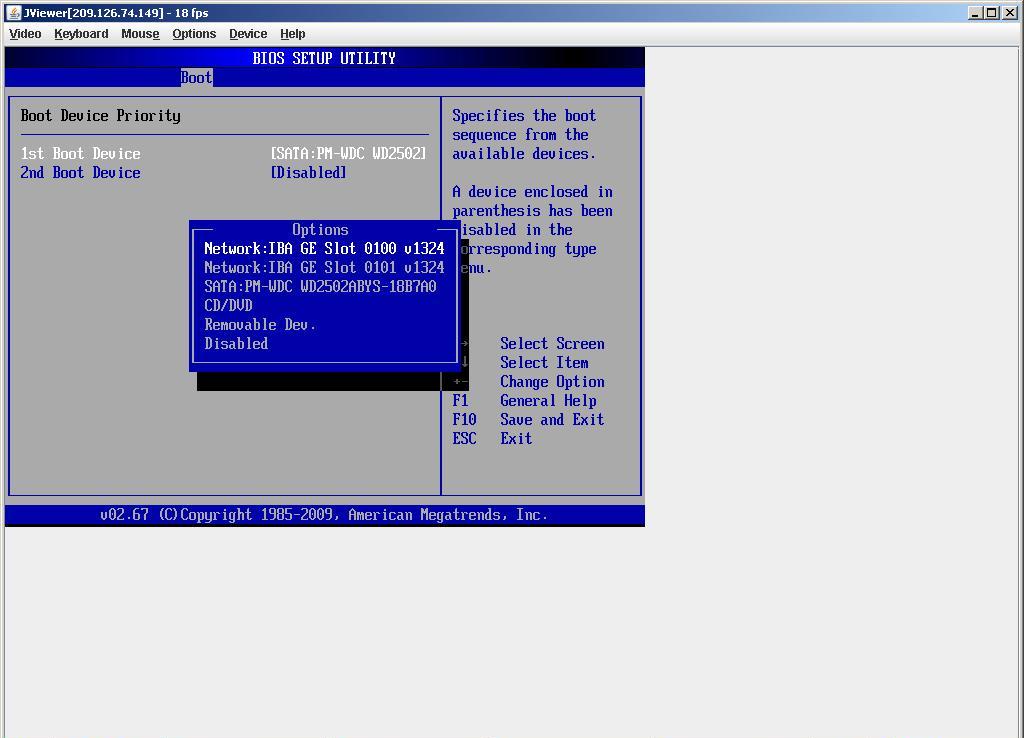Open the Help menu
The height and width of the screenshot is (738, 1024).
click(293, 33)
